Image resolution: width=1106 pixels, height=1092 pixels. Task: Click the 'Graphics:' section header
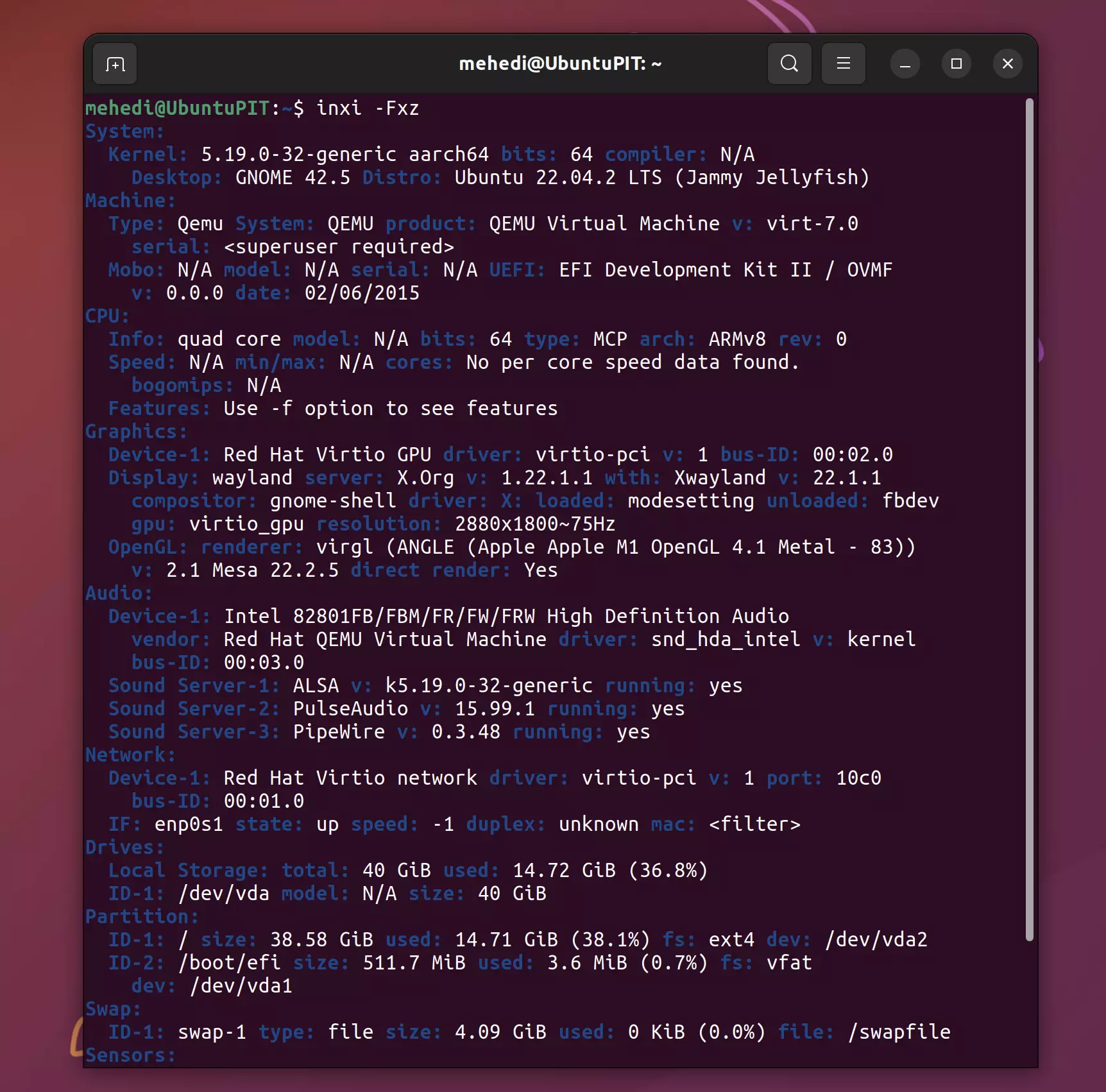click(x=137, y=431)
